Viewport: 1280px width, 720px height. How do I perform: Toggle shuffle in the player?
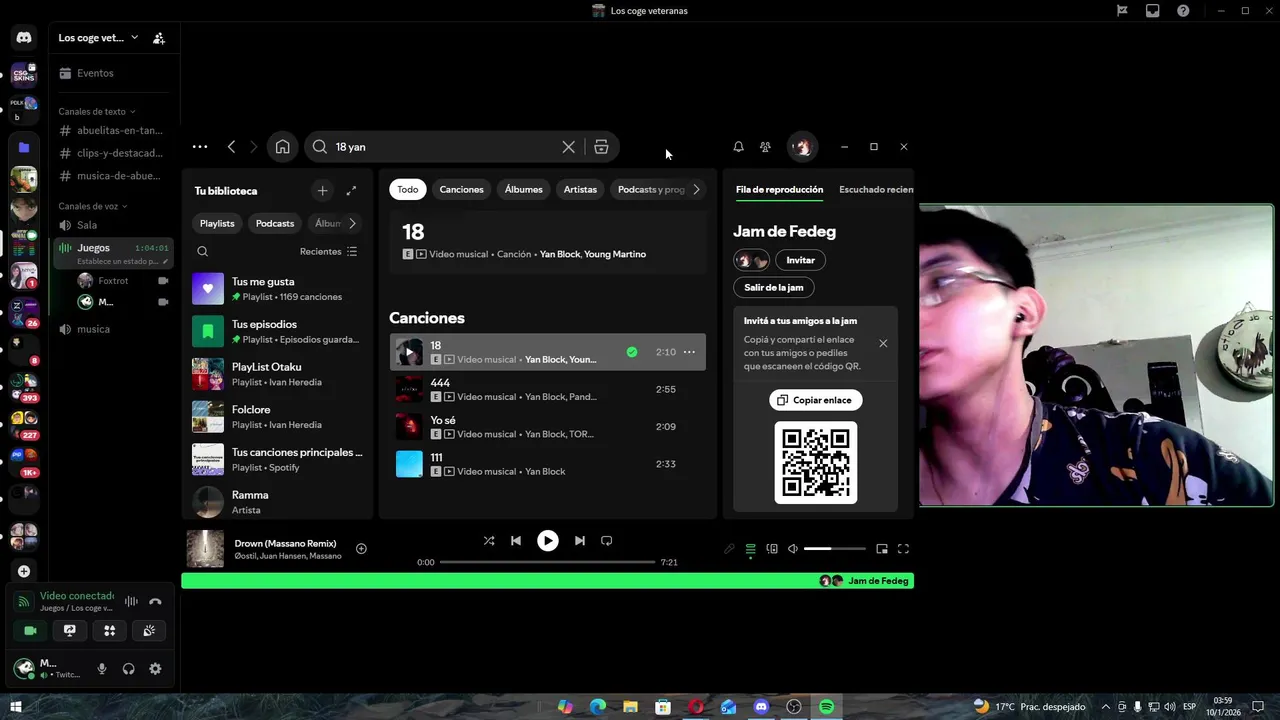(489, 540)
